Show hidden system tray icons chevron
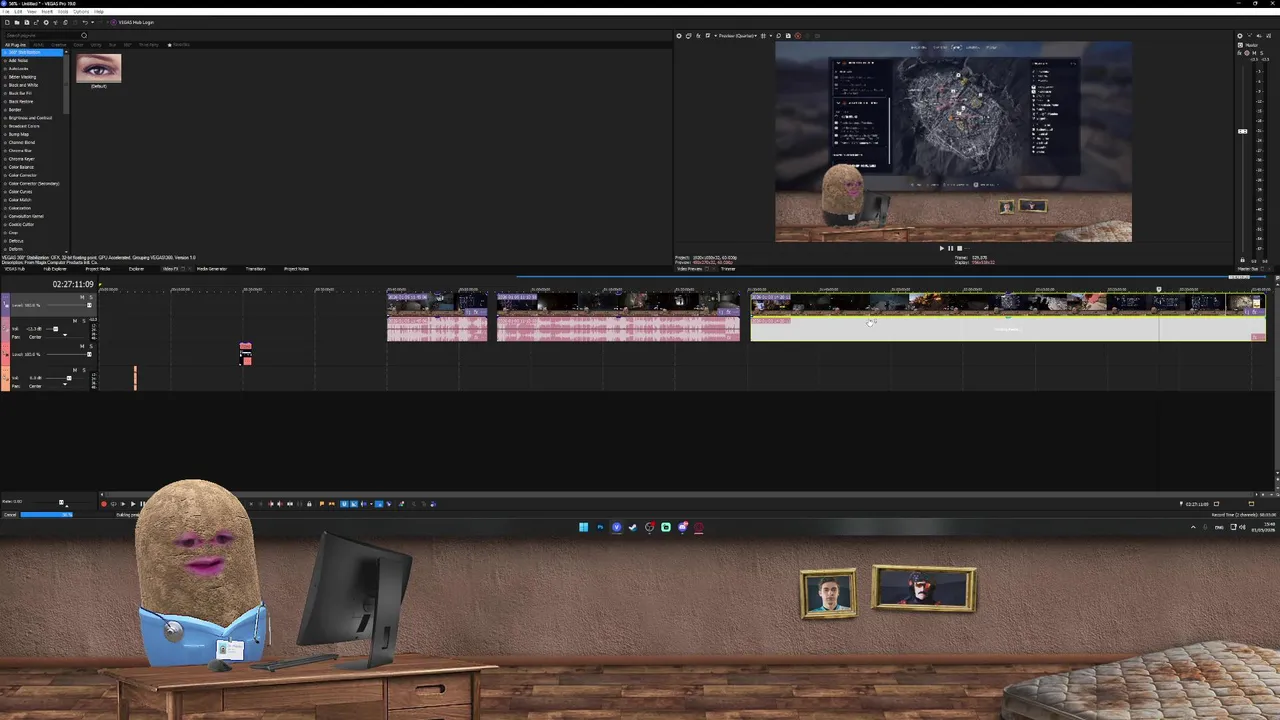 1193,527
